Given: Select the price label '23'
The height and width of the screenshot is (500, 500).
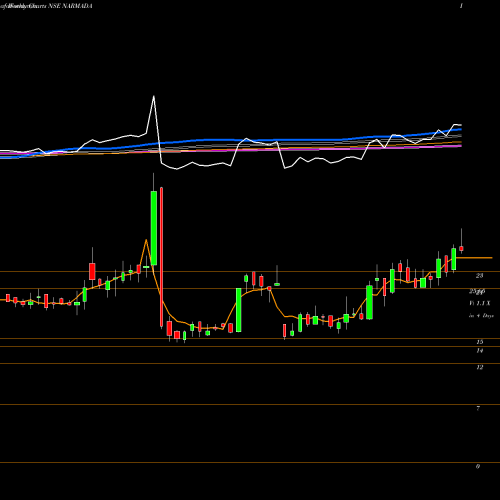Looking at the screenshot, I should [479, 276].
